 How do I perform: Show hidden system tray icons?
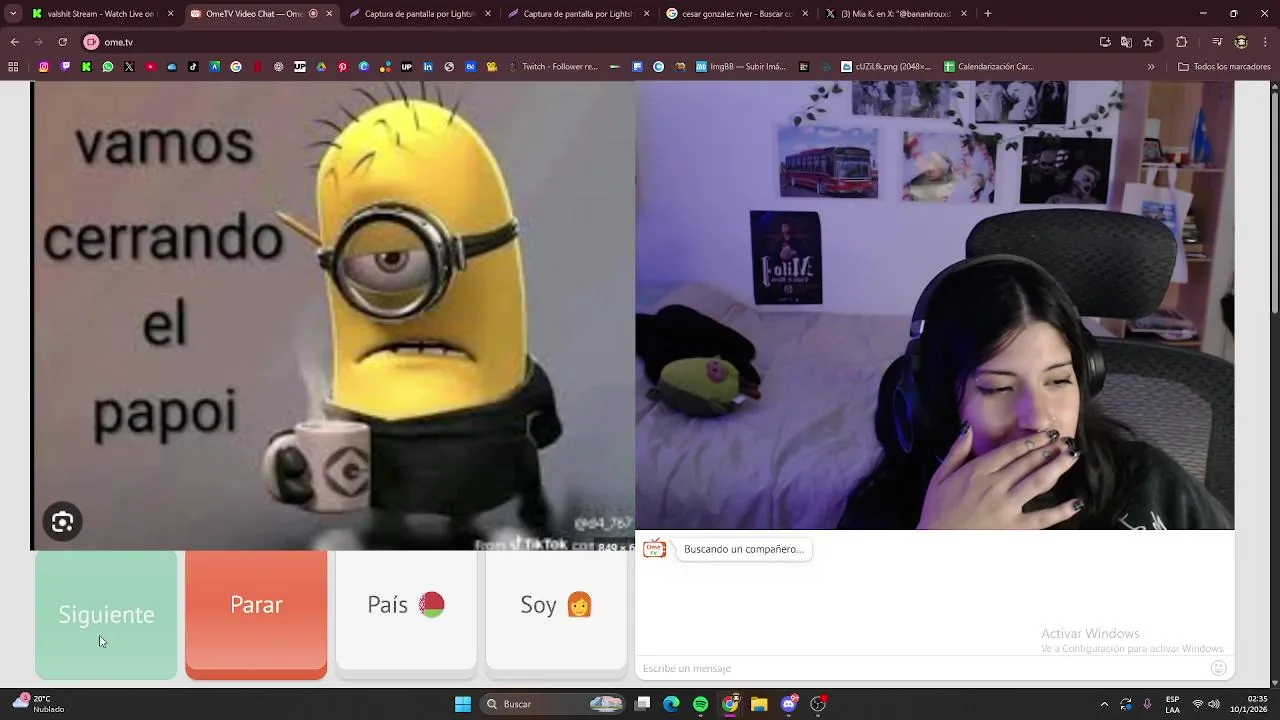coord(1104,704)
